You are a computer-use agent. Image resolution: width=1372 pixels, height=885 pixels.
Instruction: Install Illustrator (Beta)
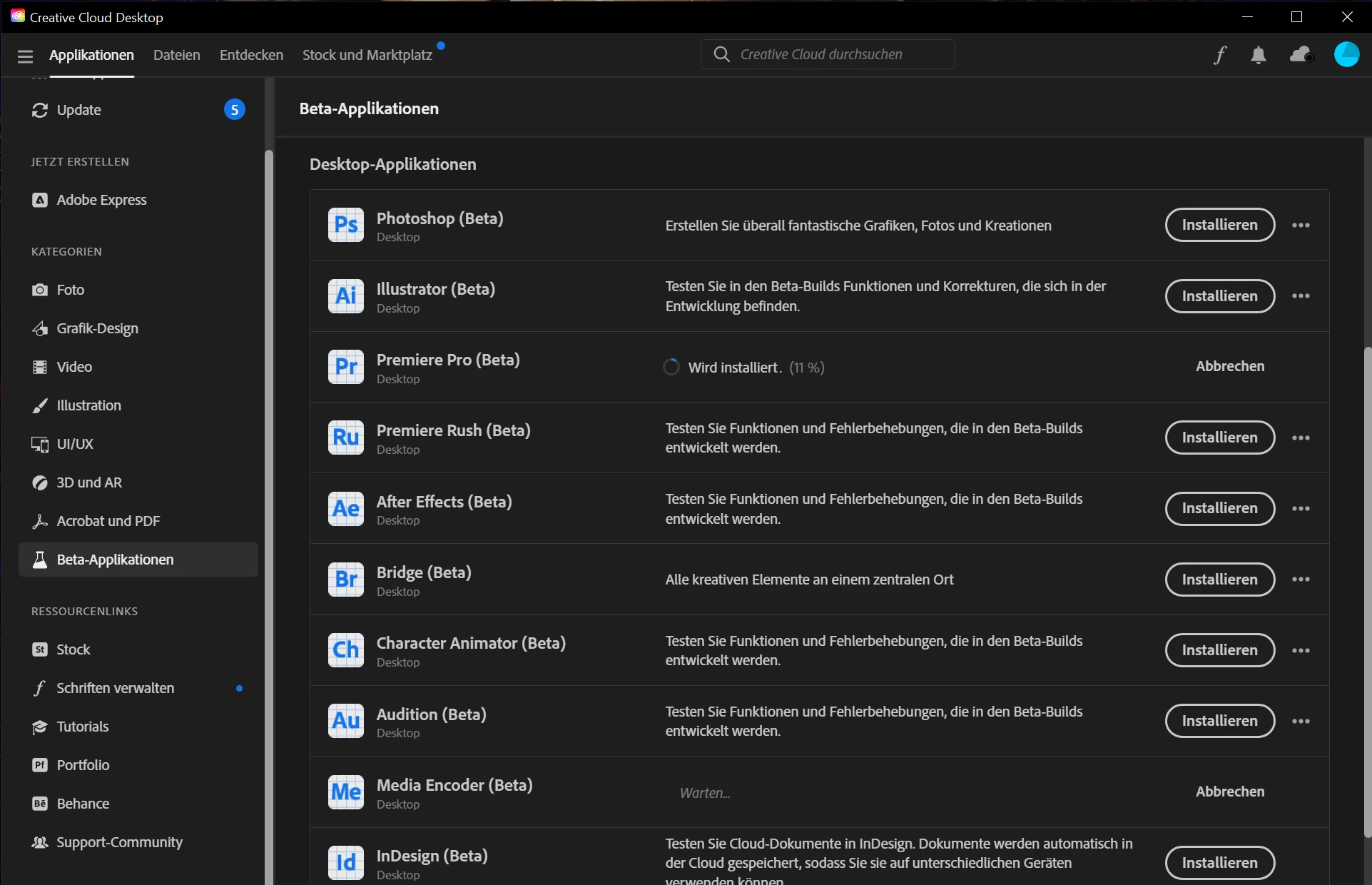point(1219,296)
